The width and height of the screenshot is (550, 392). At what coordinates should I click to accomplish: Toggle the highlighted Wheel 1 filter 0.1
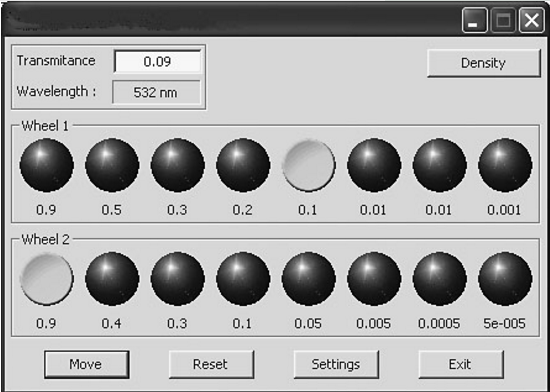pyautogui.click(x=309, y=165)
